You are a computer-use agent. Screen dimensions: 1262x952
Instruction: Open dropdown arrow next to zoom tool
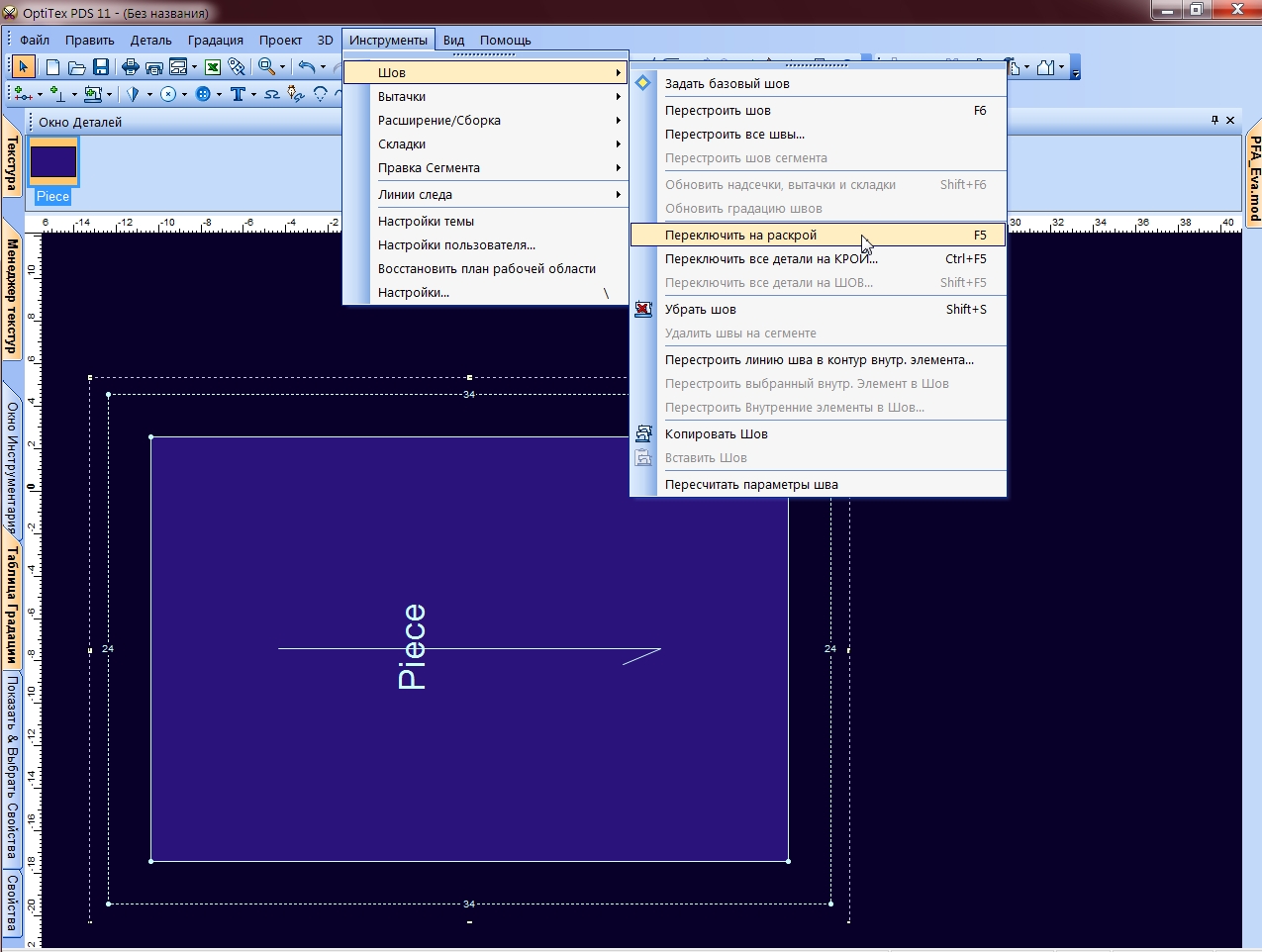(282, 67)
